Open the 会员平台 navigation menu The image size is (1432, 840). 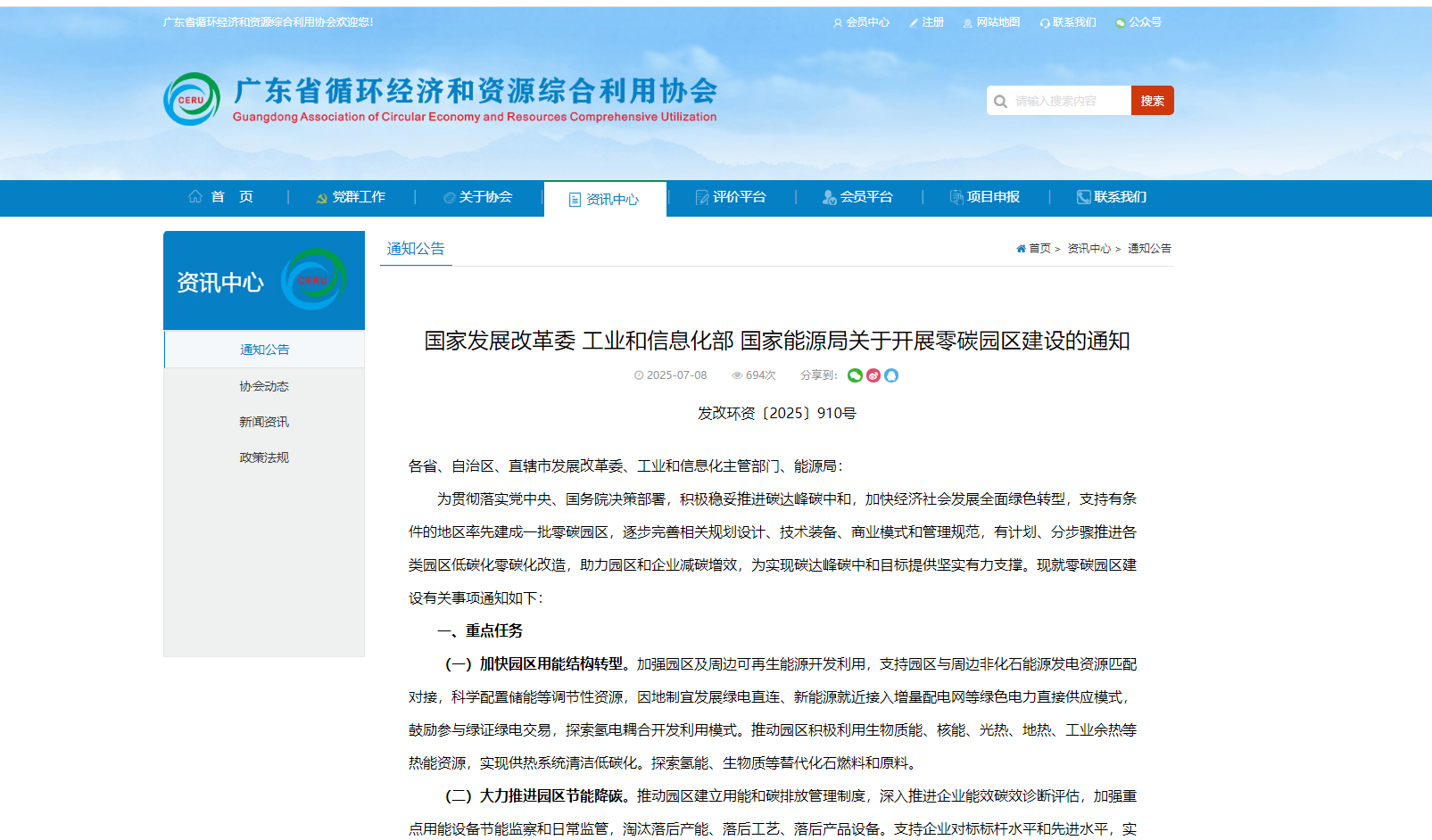click(866, 197)
